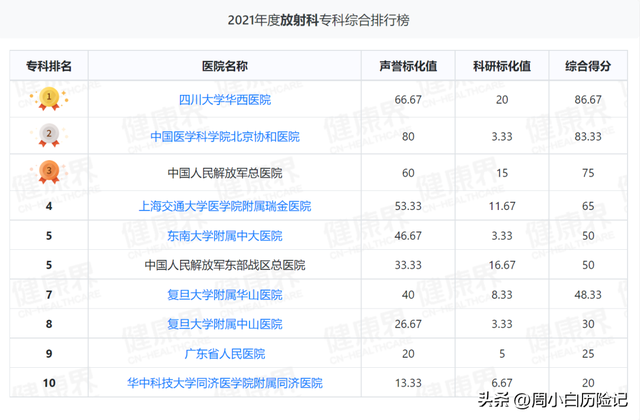Open 中国医学科学院北京协和医院 link
This screenshot has height=420, width=640.
tap(225, 136)
